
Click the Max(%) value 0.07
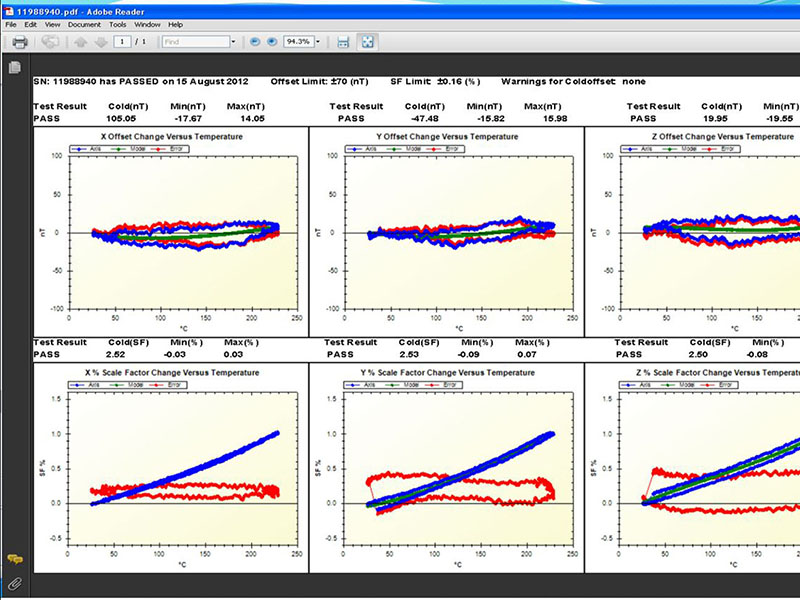527,355
